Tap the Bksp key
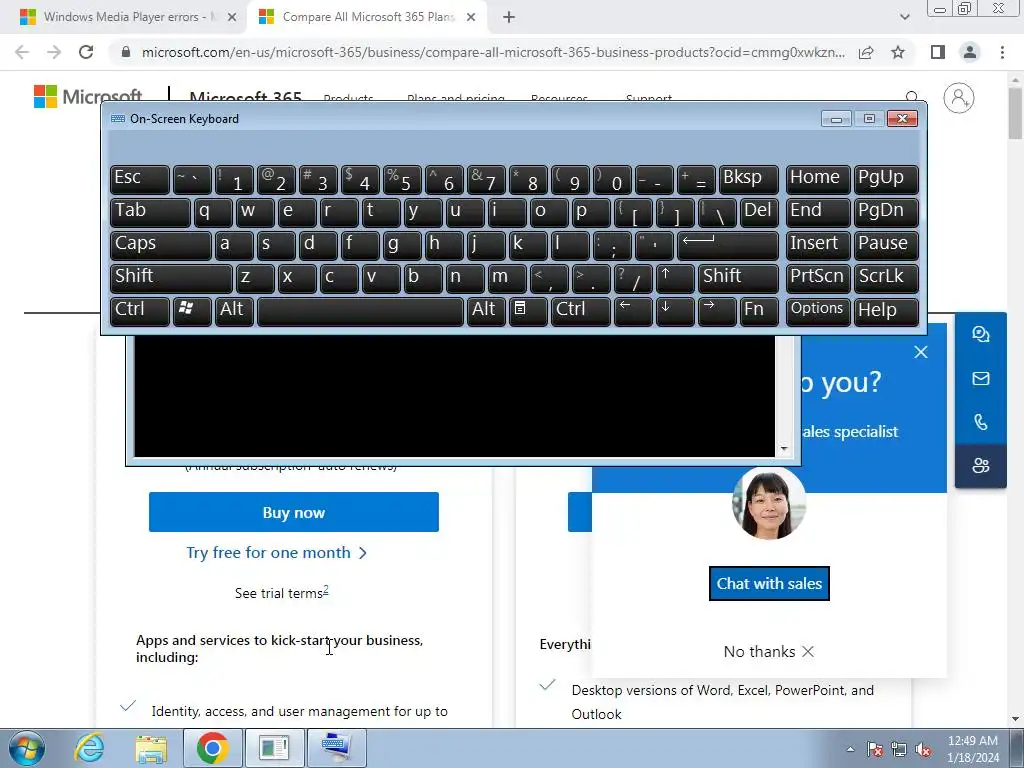The image size is (1024, 768). pos(748,180)
